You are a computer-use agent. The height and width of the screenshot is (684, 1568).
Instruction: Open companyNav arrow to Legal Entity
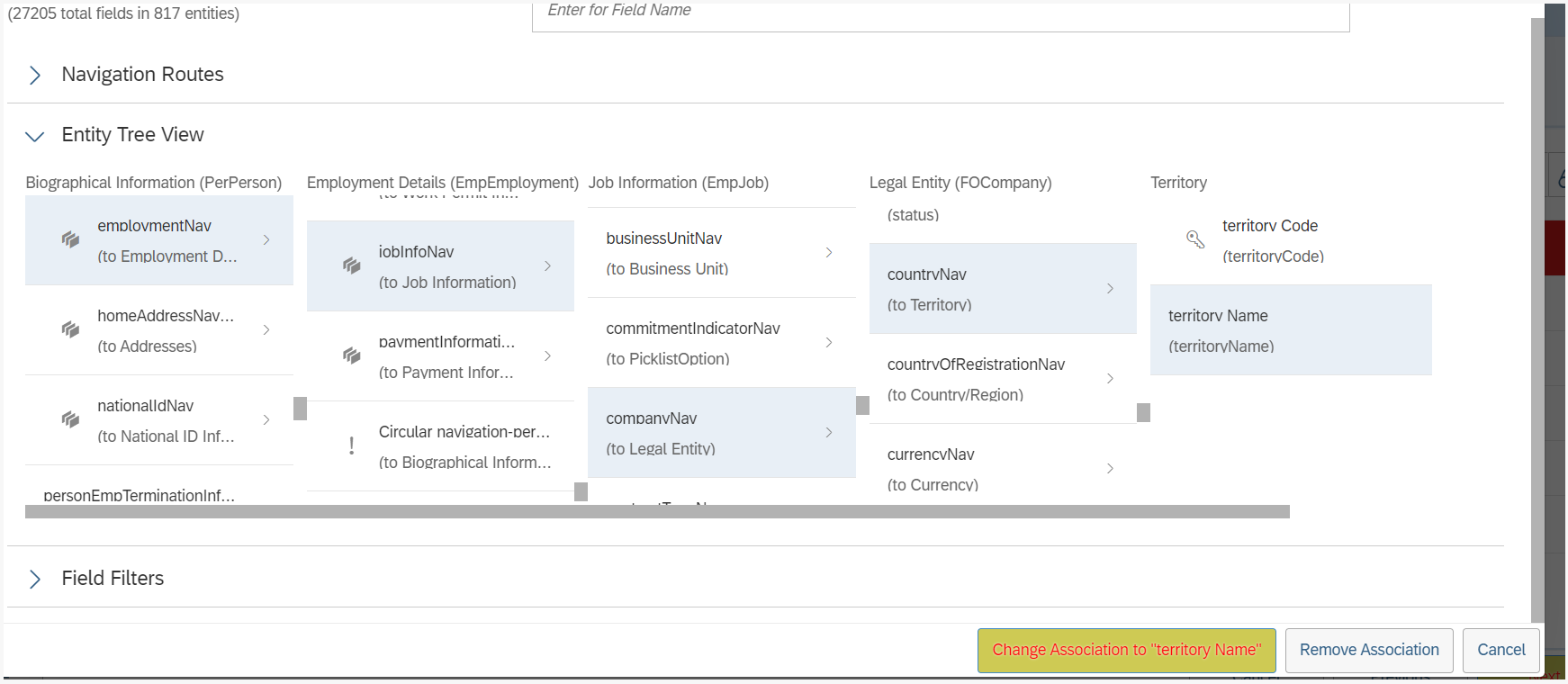[x=829, y=432]
